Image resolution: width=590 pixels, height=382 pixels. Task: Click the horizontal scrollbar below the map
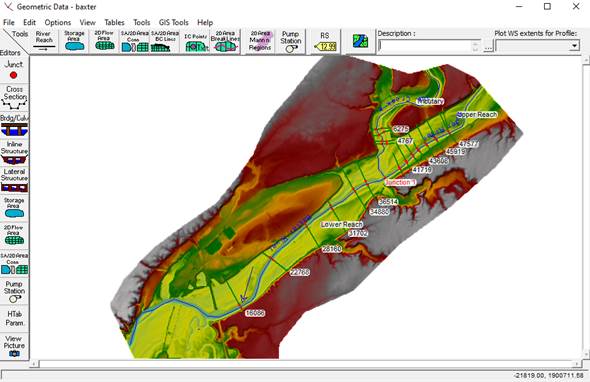(307, 364)
